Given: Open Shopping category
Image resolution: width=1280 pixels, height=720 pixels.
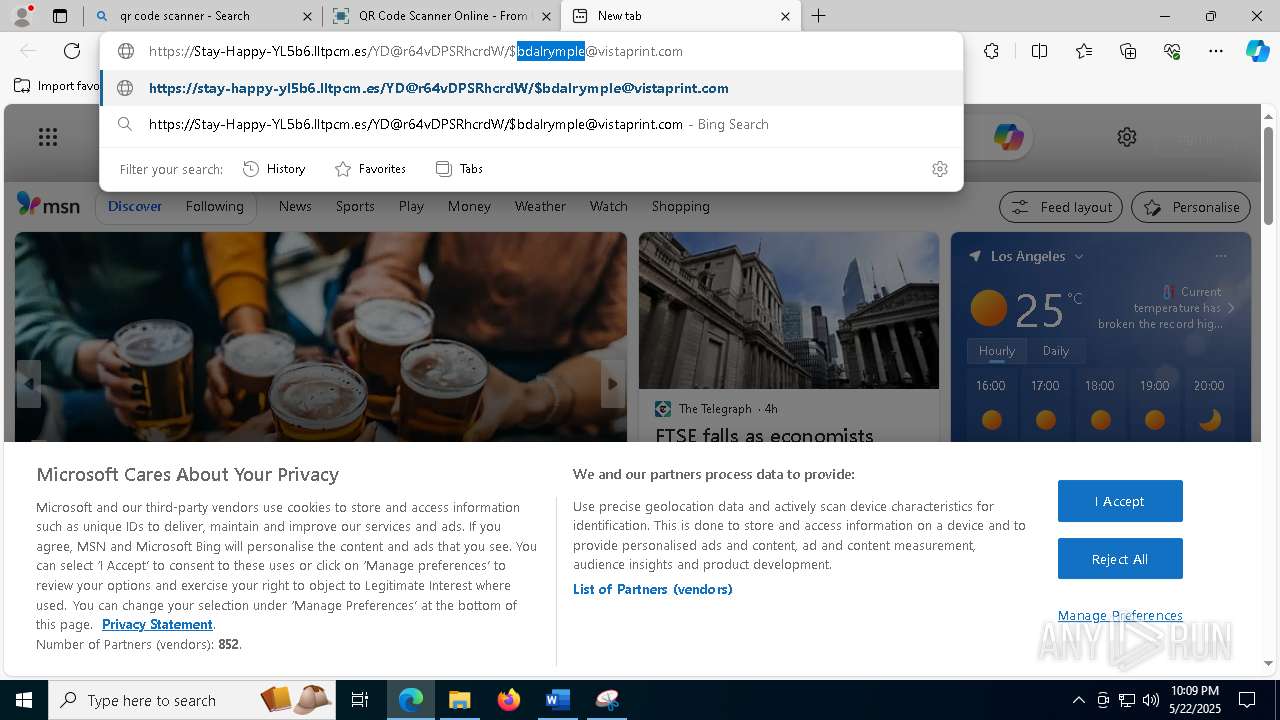Looking at the screenshot, I should 680,206.
